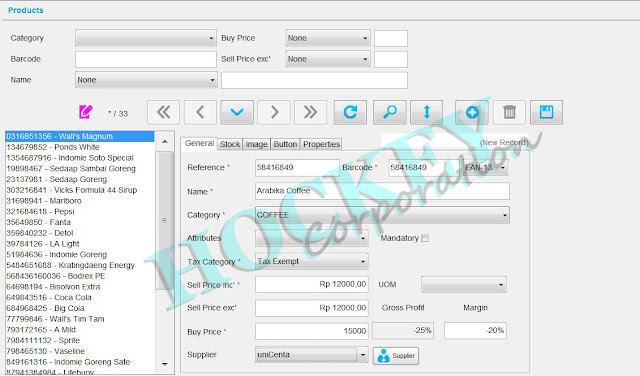640x376 pixels.
Task: Select Pepsi in product list
Action: (80, 211)
